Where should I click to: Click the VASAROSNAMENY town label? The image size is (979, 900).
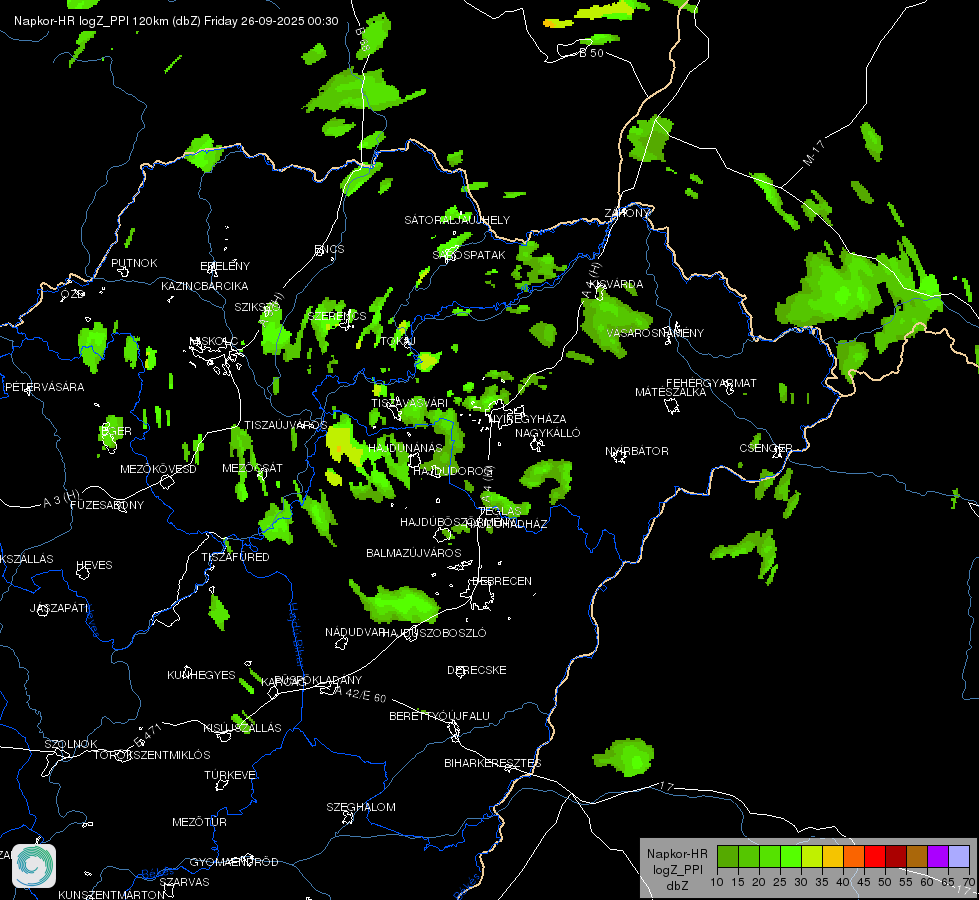click(x=655, y=333)
